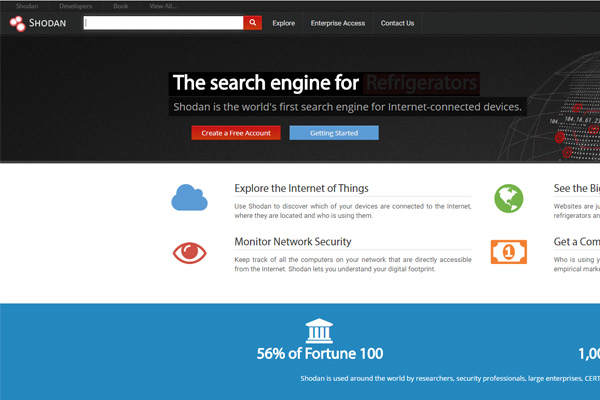600x400 pixels.
Task: Click the blue cloud icon
Action: click(x=189, y=198)
